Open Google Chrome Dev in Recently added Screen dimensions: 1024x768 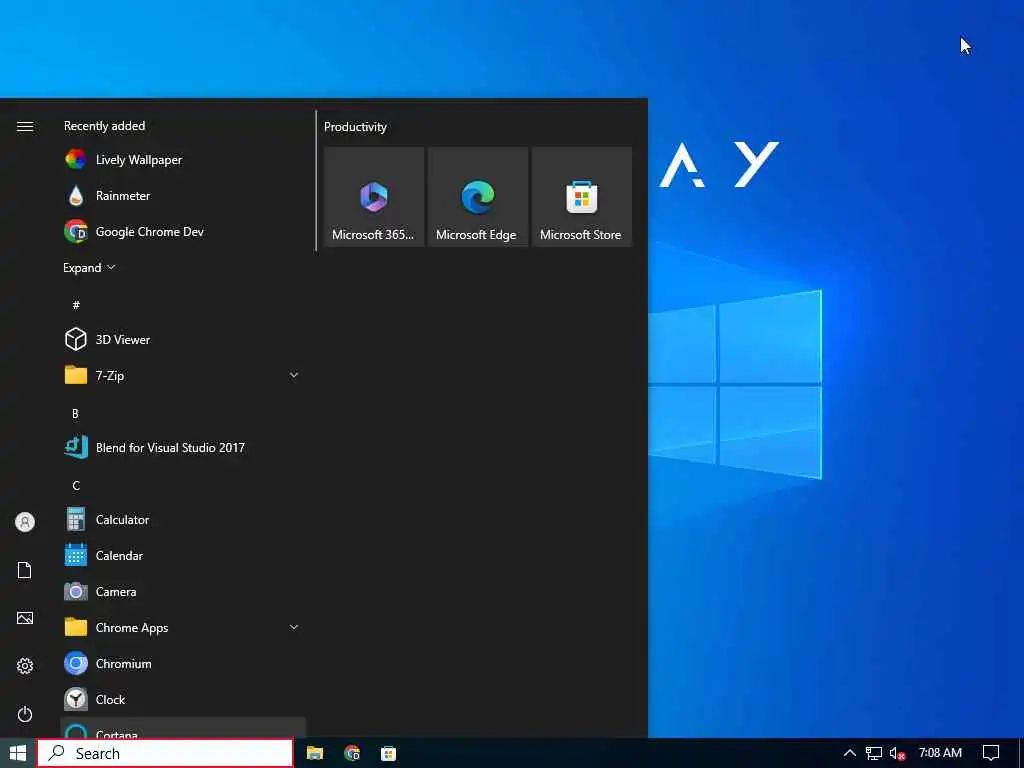(183, 232)
